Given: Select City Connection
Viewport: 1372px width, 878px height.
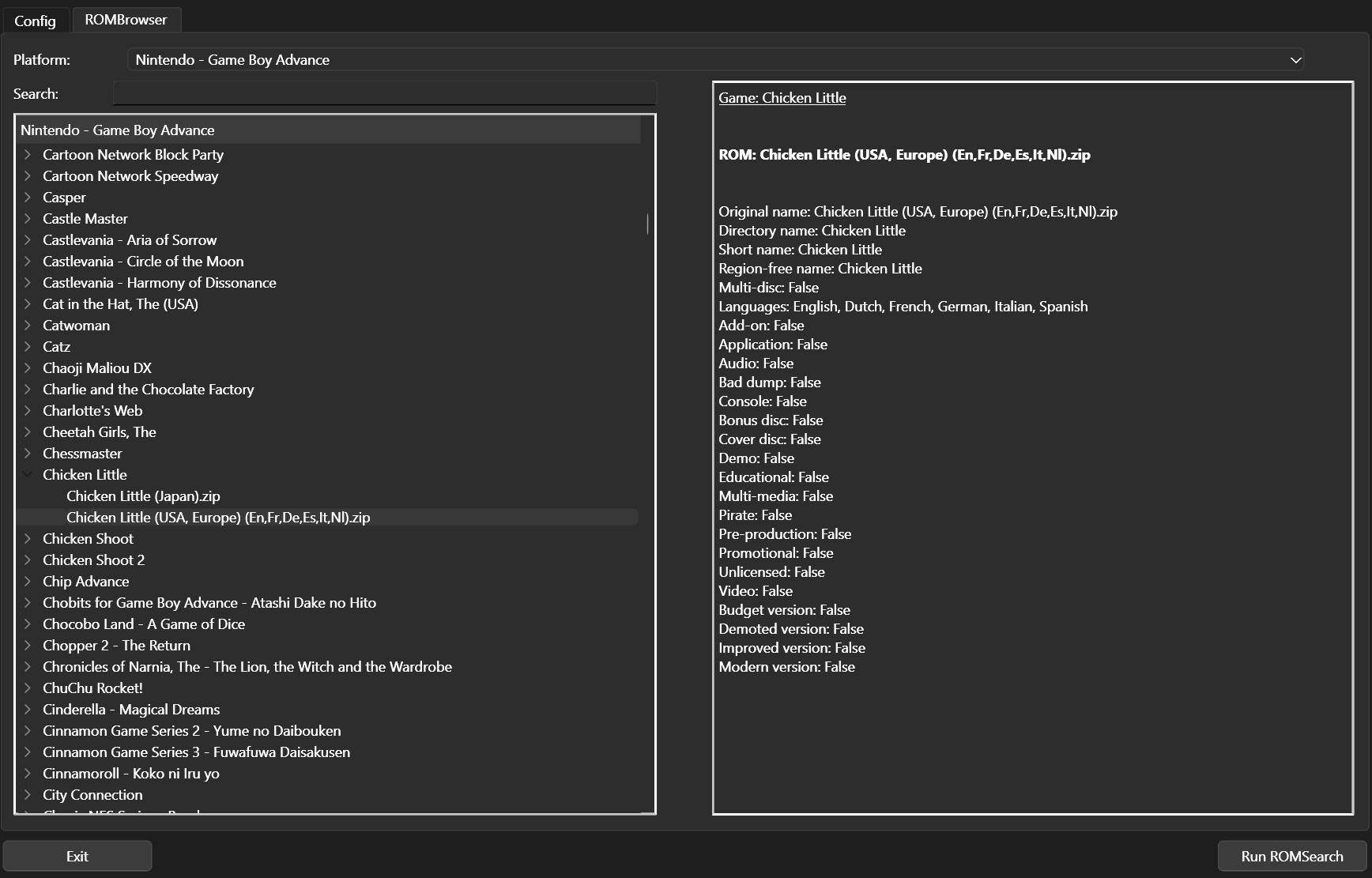Looking at the screenshot, I should (92, 795).
